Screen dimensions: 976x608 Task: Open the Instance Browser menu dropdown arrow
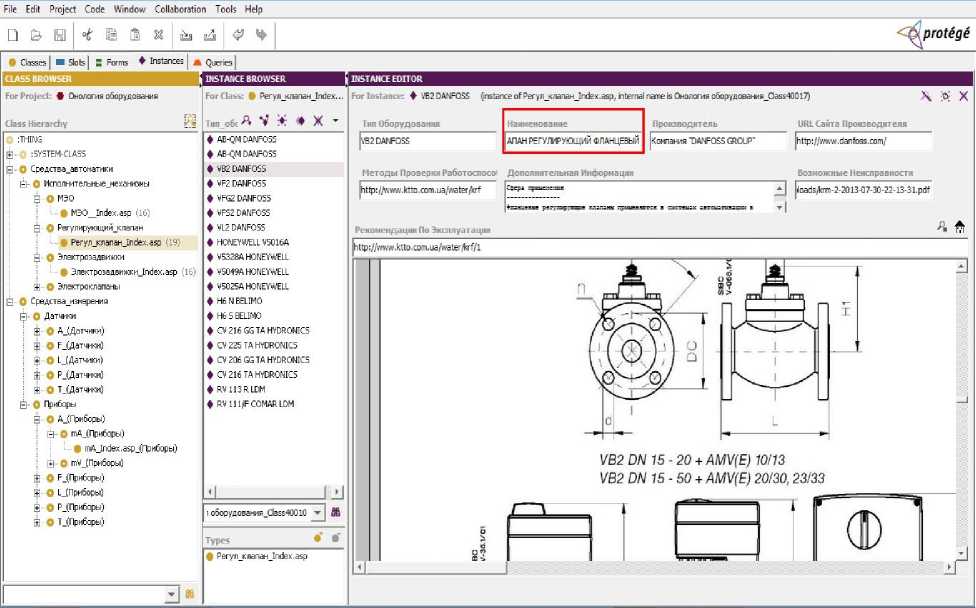click(x=336, y=121)
